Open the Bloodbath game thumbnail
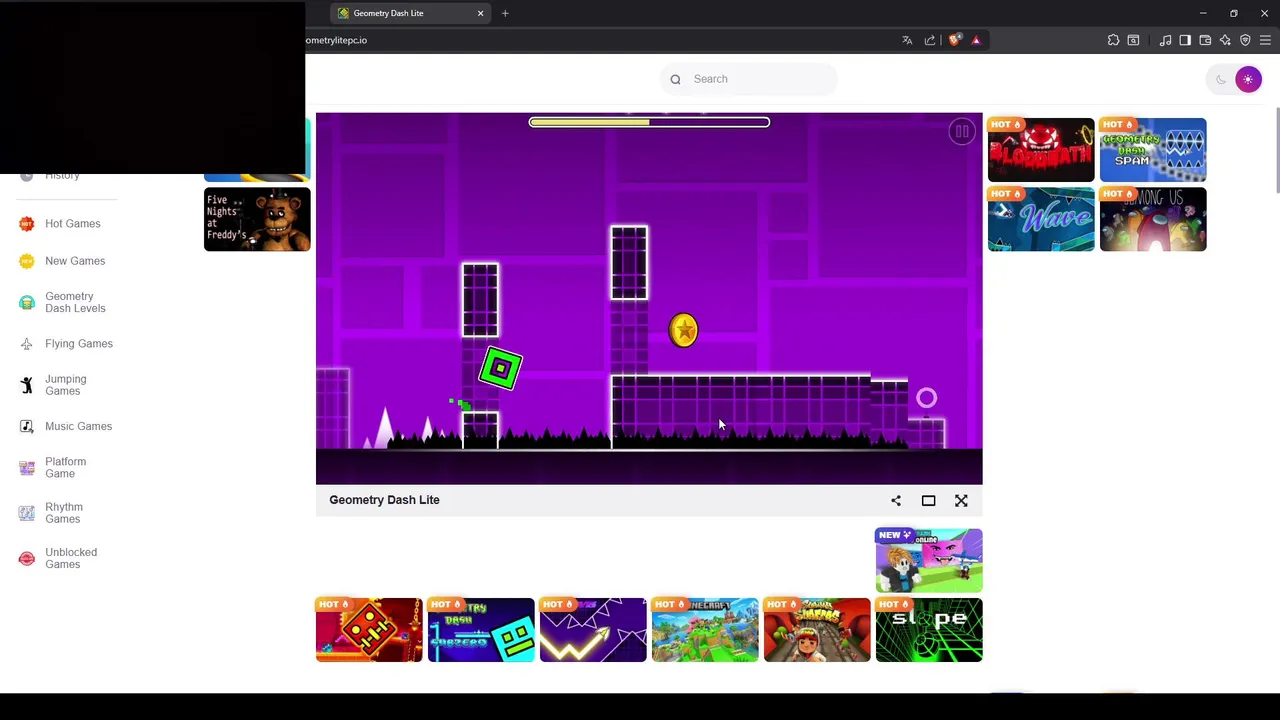 [x=1041, y=150]
